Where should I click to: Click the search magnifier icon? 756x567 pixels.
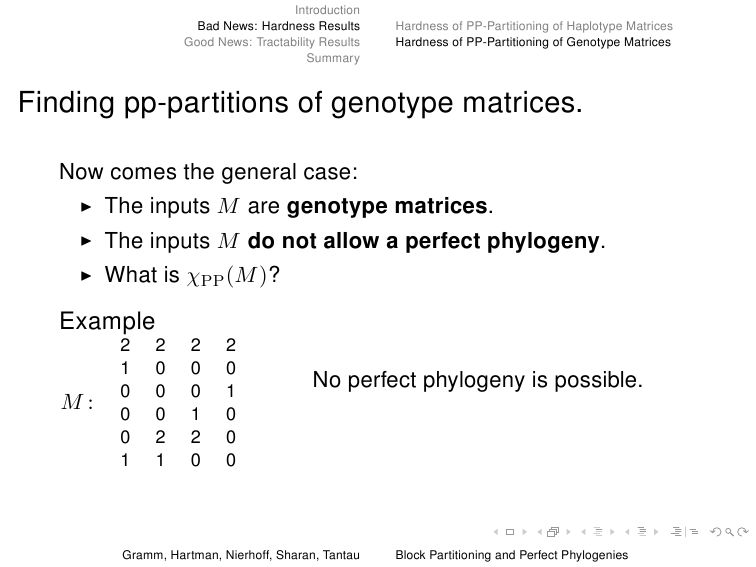(729, 532)
